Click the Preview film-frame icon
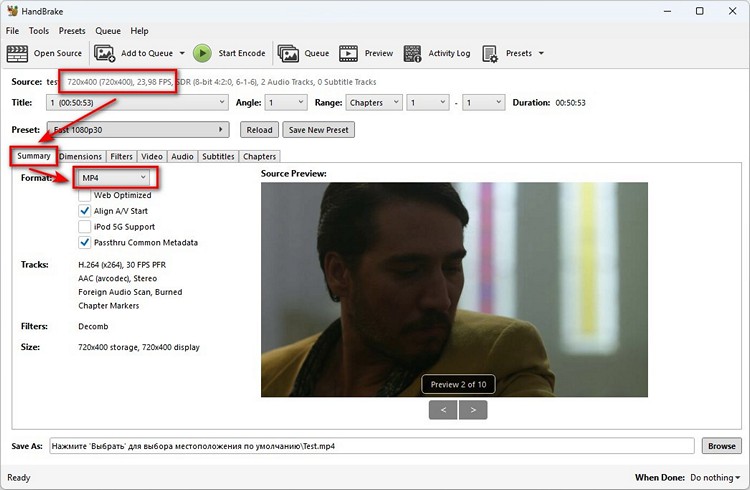 [x=348, y=53]
